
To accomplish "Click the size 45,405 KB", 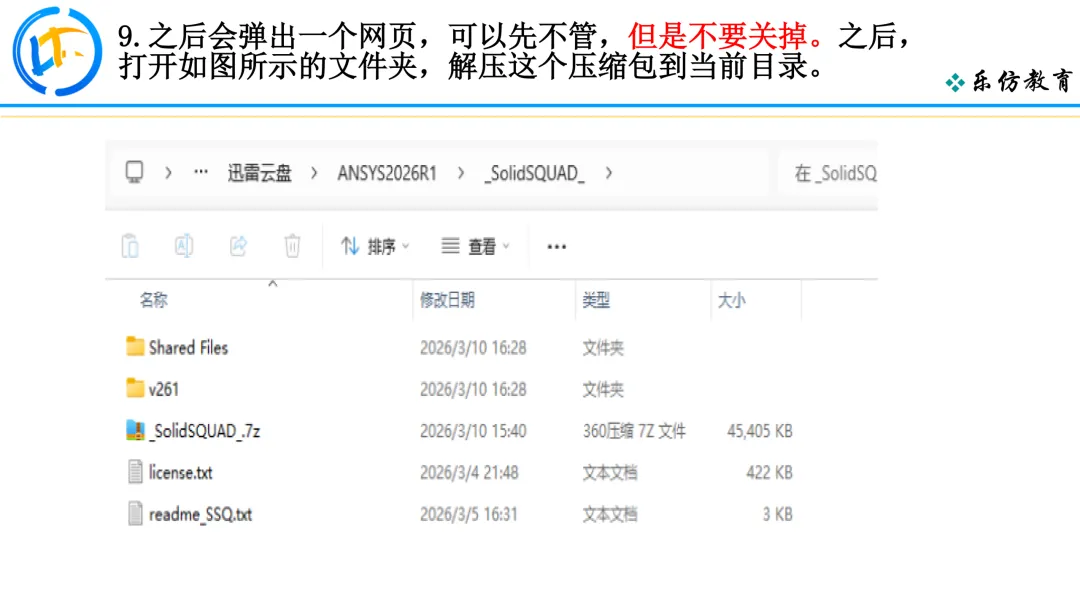I will point(760,431).
